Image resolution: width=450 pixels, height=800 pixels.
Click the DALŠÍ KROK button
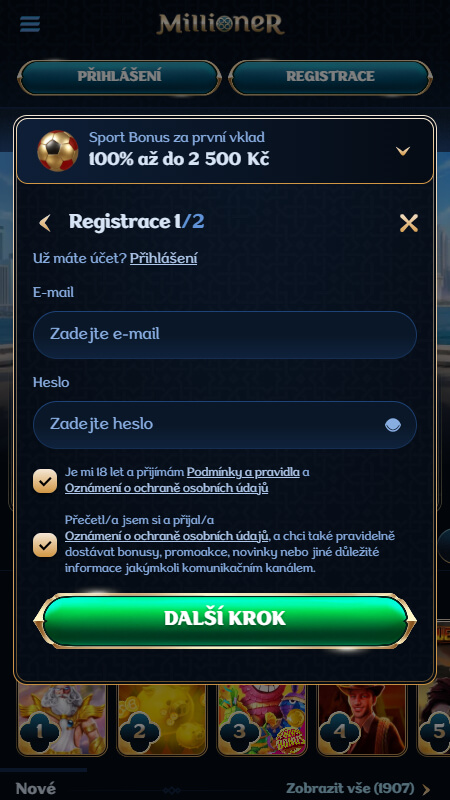point(225,620)
